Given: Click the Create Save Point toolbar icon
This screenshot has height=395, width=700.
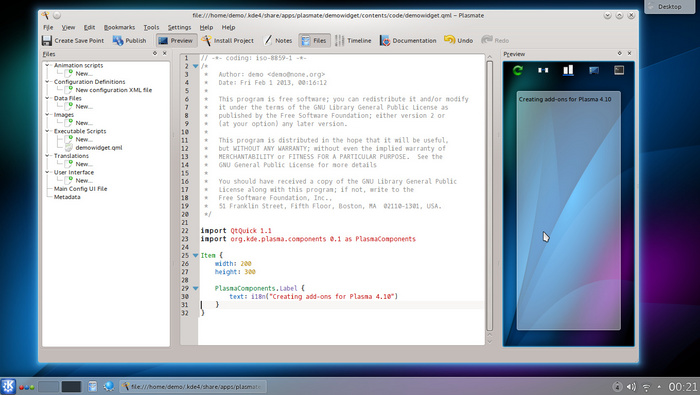Looking at the screenshot, I should tap(46, 41).
